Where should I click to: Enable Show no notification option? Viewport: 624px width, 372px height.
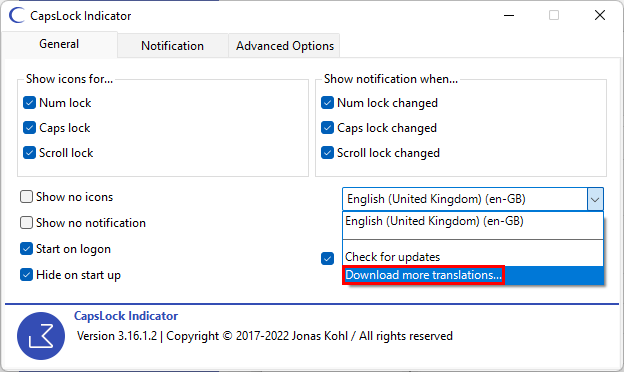[x=26, y=222]
